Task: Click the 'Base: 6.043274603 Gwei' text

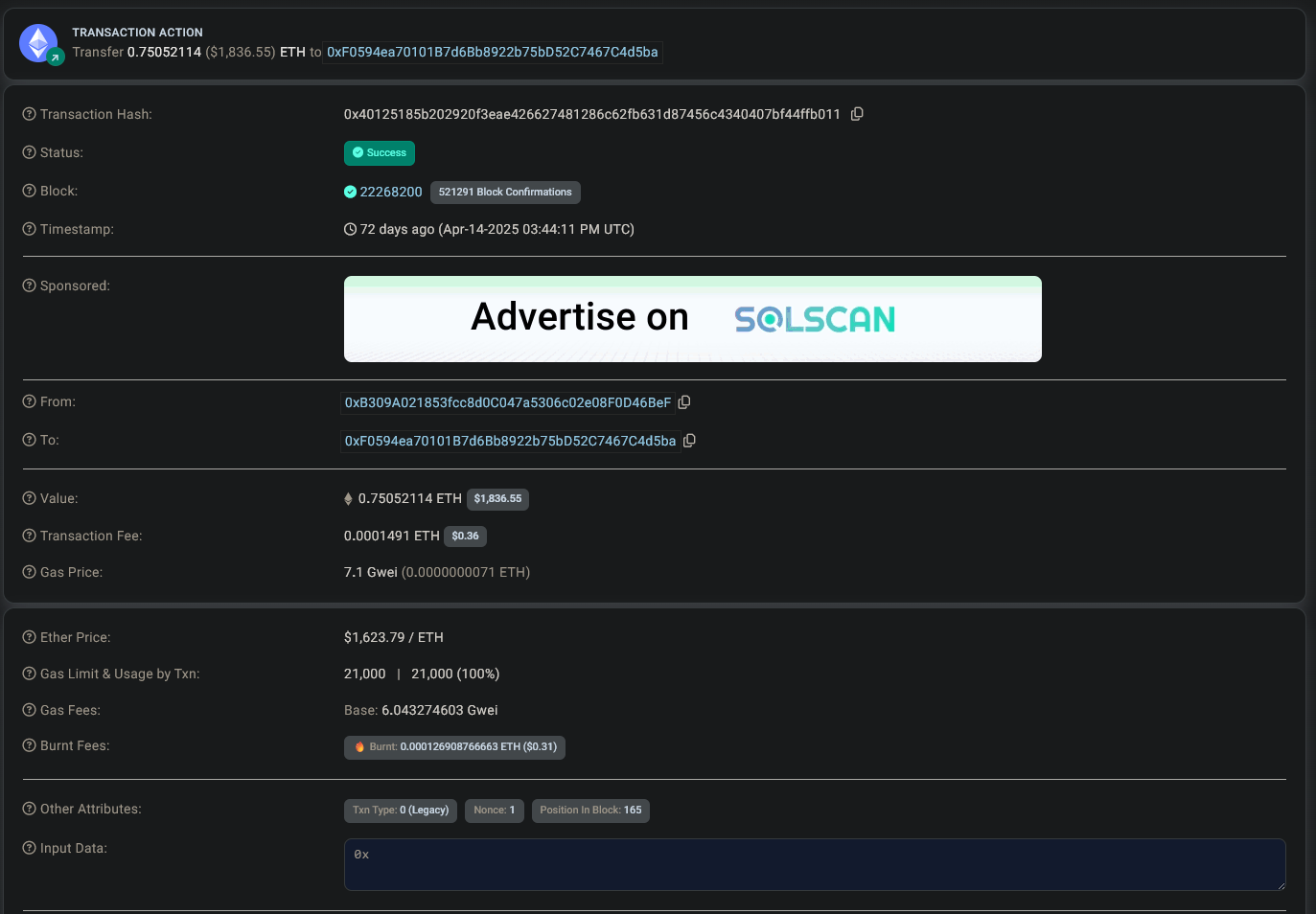Action: (x=421, y=710)
